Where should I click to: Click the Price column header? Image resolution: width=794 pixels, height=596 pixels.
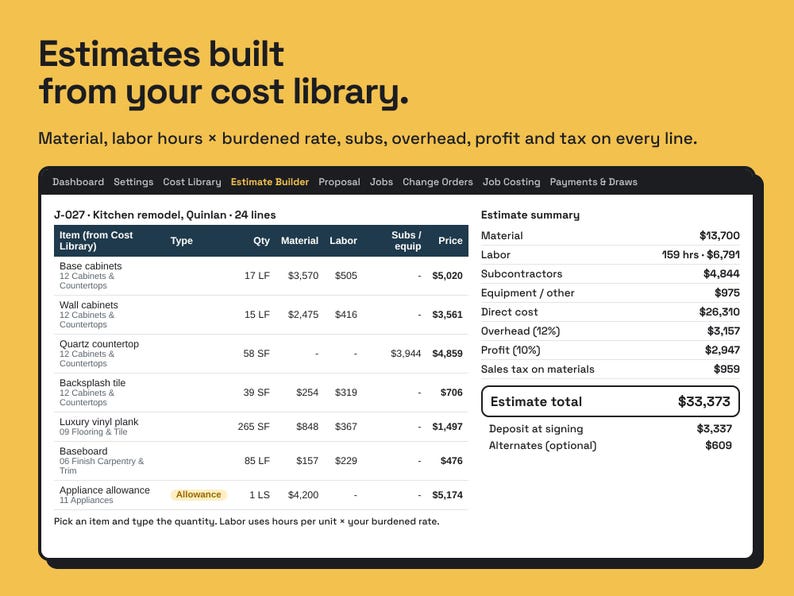click(x=450, y=241)
